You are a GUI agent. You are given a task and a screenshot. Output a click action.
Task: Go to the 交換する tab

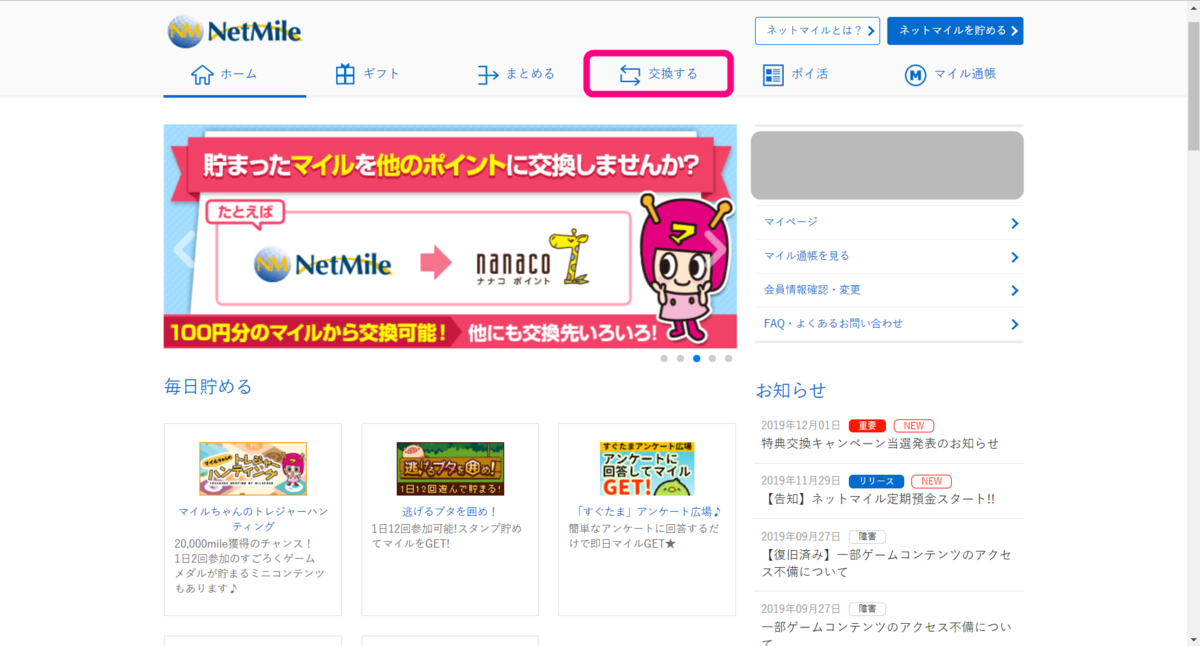coord(659,75)
